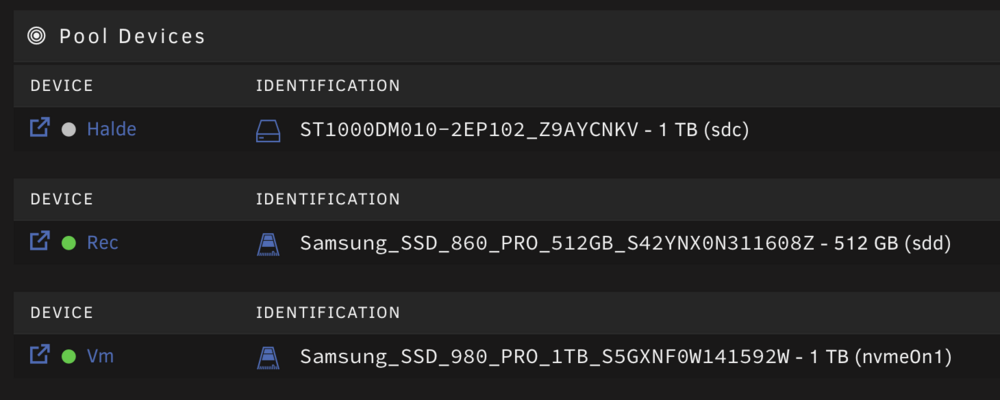Open the Halde pool device link
Image resolution: width=1000 pixels, height=400 pixels.
point(112,130)
